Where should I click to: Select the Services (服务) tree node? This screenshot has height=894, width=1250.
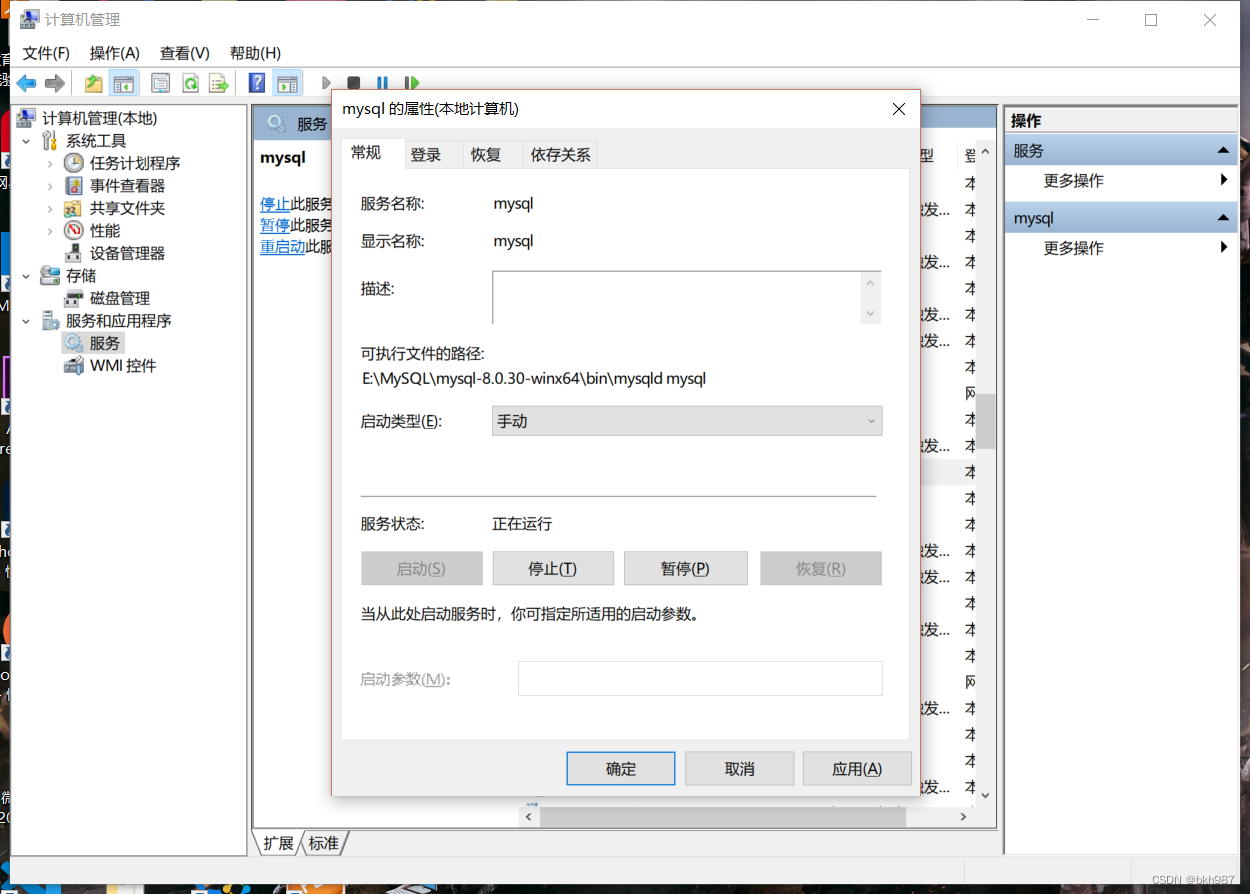[x=104, y=343]
